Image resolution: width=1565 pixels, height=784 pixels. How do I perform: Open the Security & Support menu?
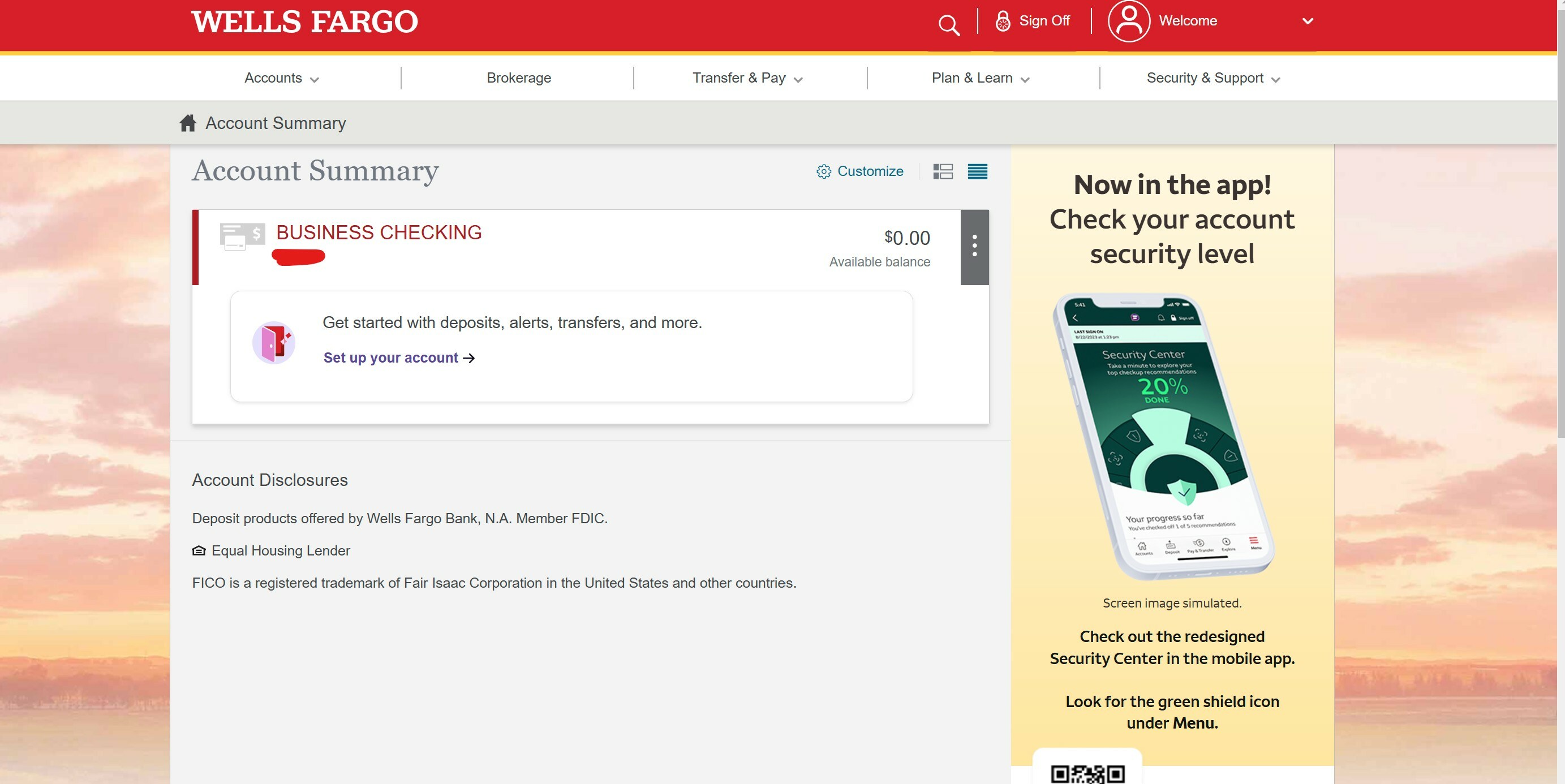click(1213, 77)
